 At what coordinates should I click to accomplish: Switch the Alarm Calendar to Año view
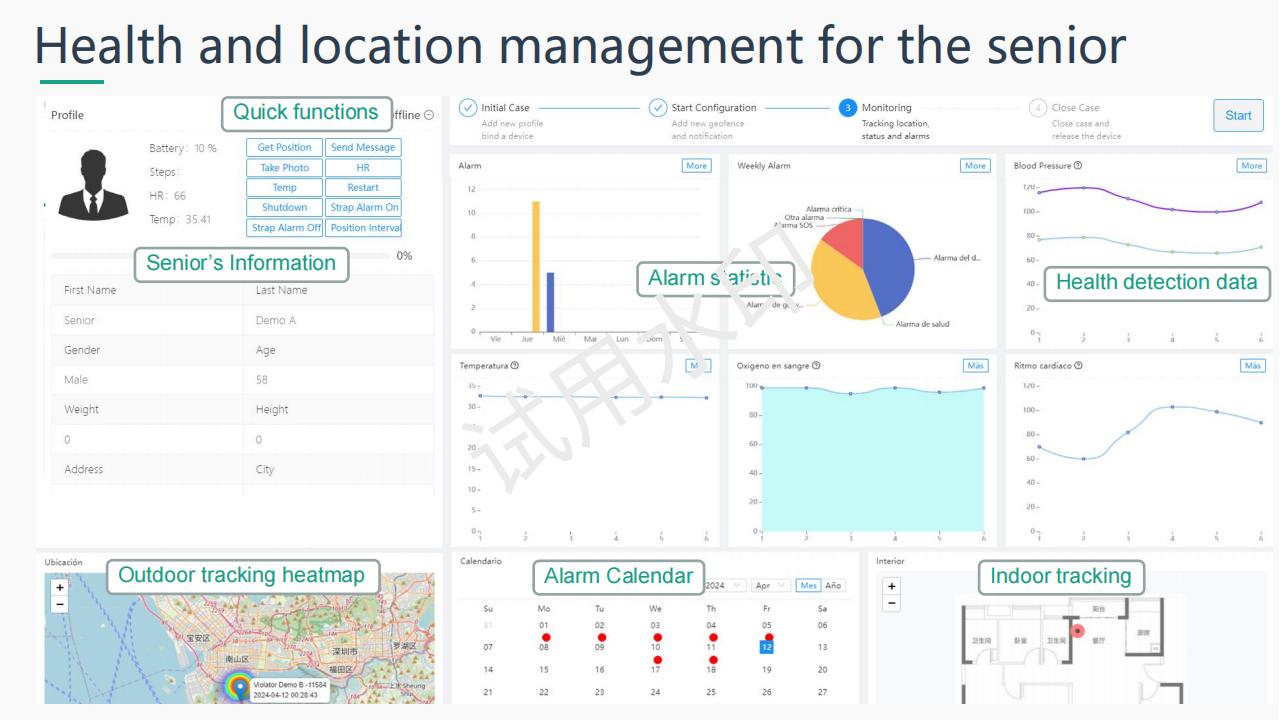(x=833, y=585)
